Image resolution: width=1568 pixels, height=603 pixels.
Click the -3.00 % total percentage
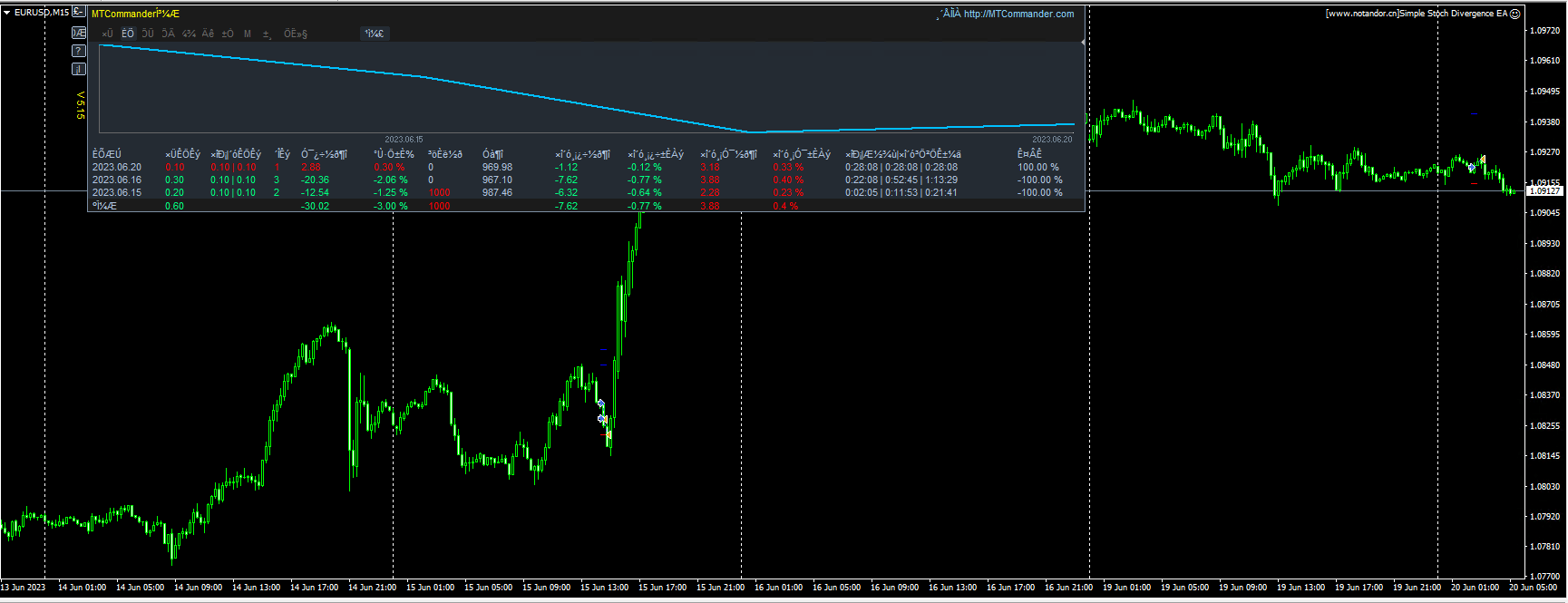(x=391, y=206)
